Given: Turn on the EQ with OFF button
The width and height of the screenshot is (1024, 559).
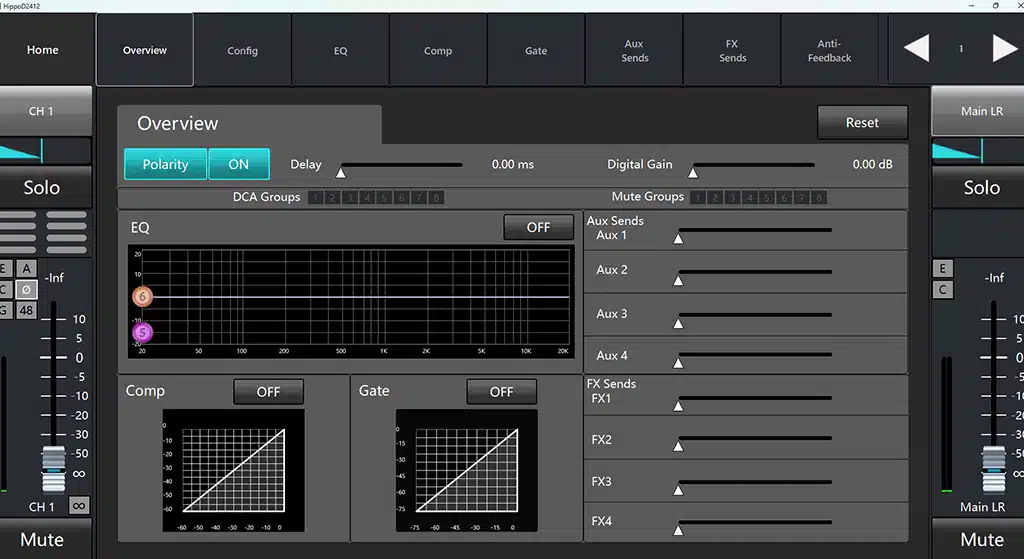Looking at the screenshot, I should [x=538, y=227].
